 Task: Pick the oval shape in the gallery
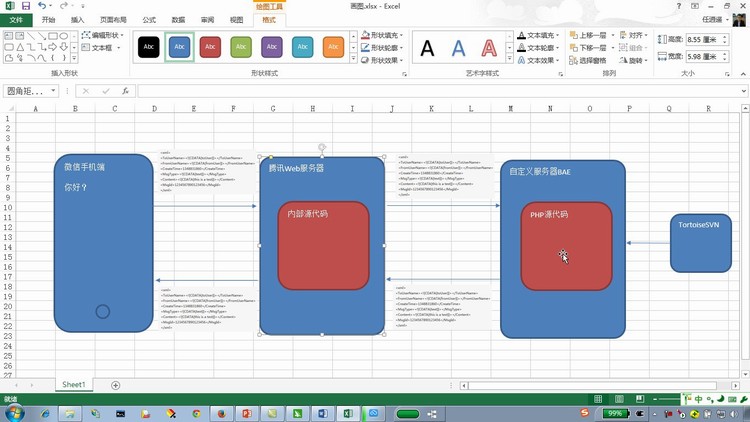(64, 36)
